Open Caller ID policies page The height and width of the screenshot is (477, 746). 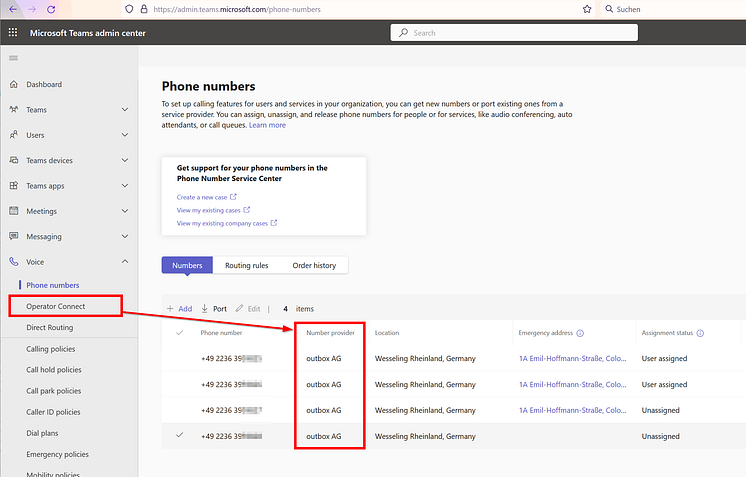[53, 412]
